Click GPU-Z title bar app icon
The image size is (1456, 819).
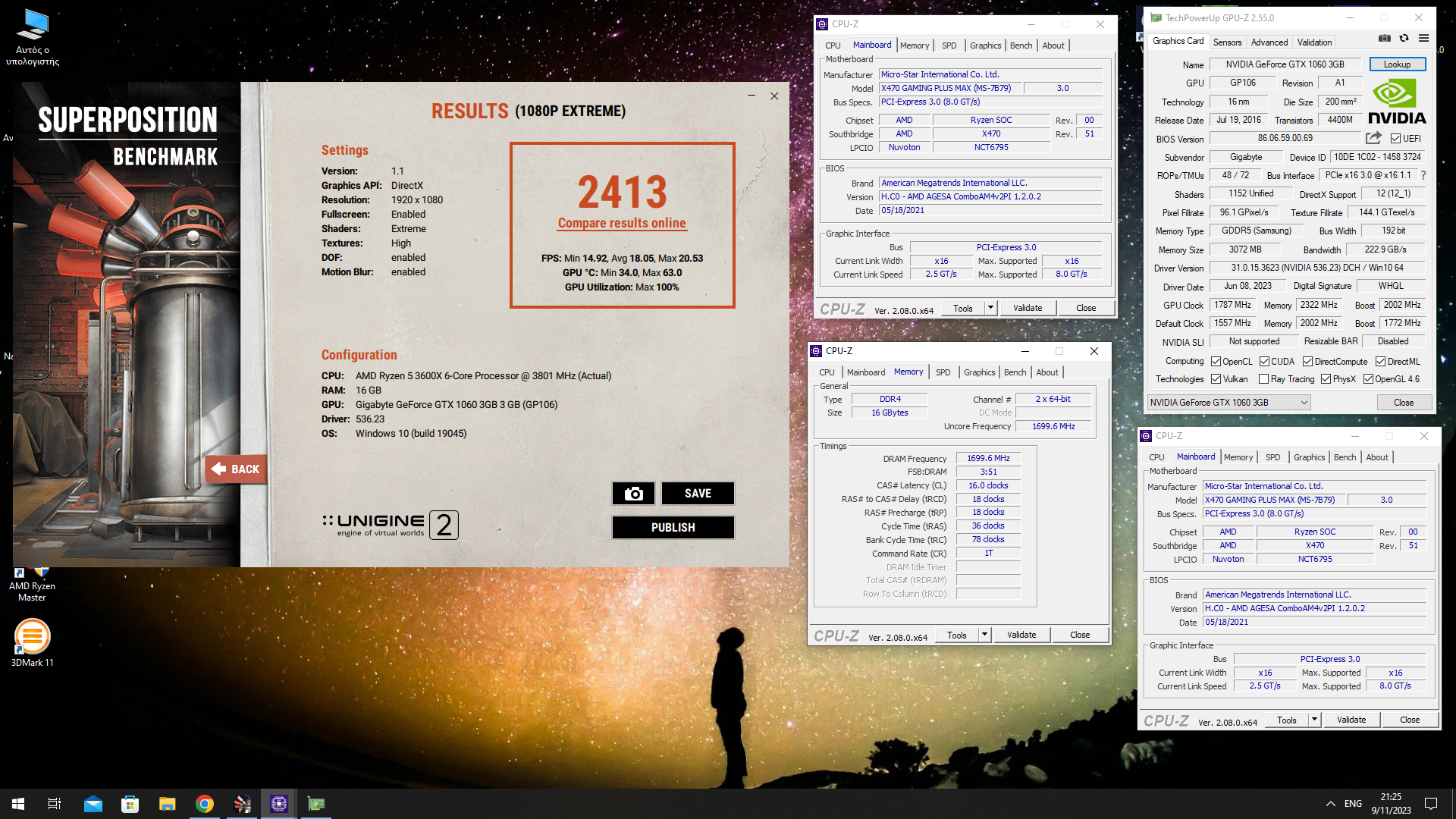(1156, 18)
